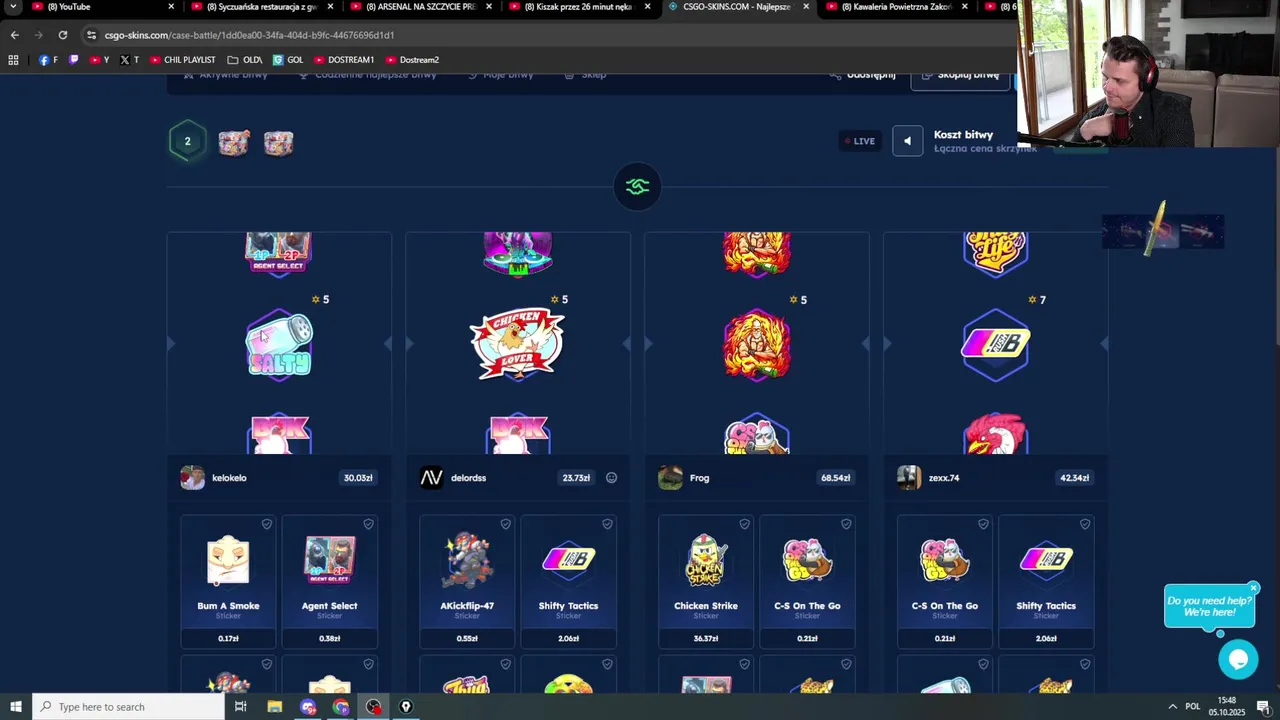The width and height of the screenshot is (1280, 720).
Task: Open the DOSTREAM1 bookmark
Action: pyautogui.click(x=344, y=60)
